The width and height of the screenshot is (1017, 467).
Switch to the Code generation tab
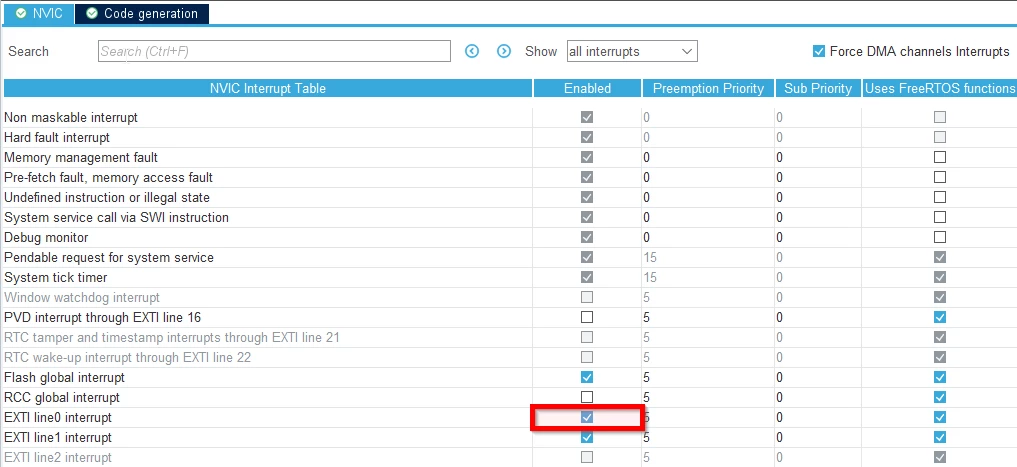point(141,13)
